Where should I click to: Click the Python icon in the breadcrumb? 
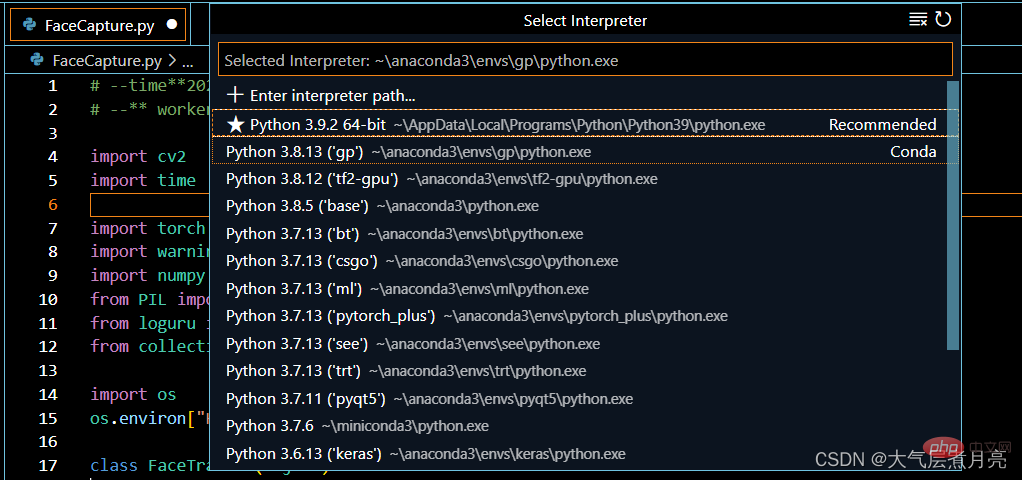38,60
